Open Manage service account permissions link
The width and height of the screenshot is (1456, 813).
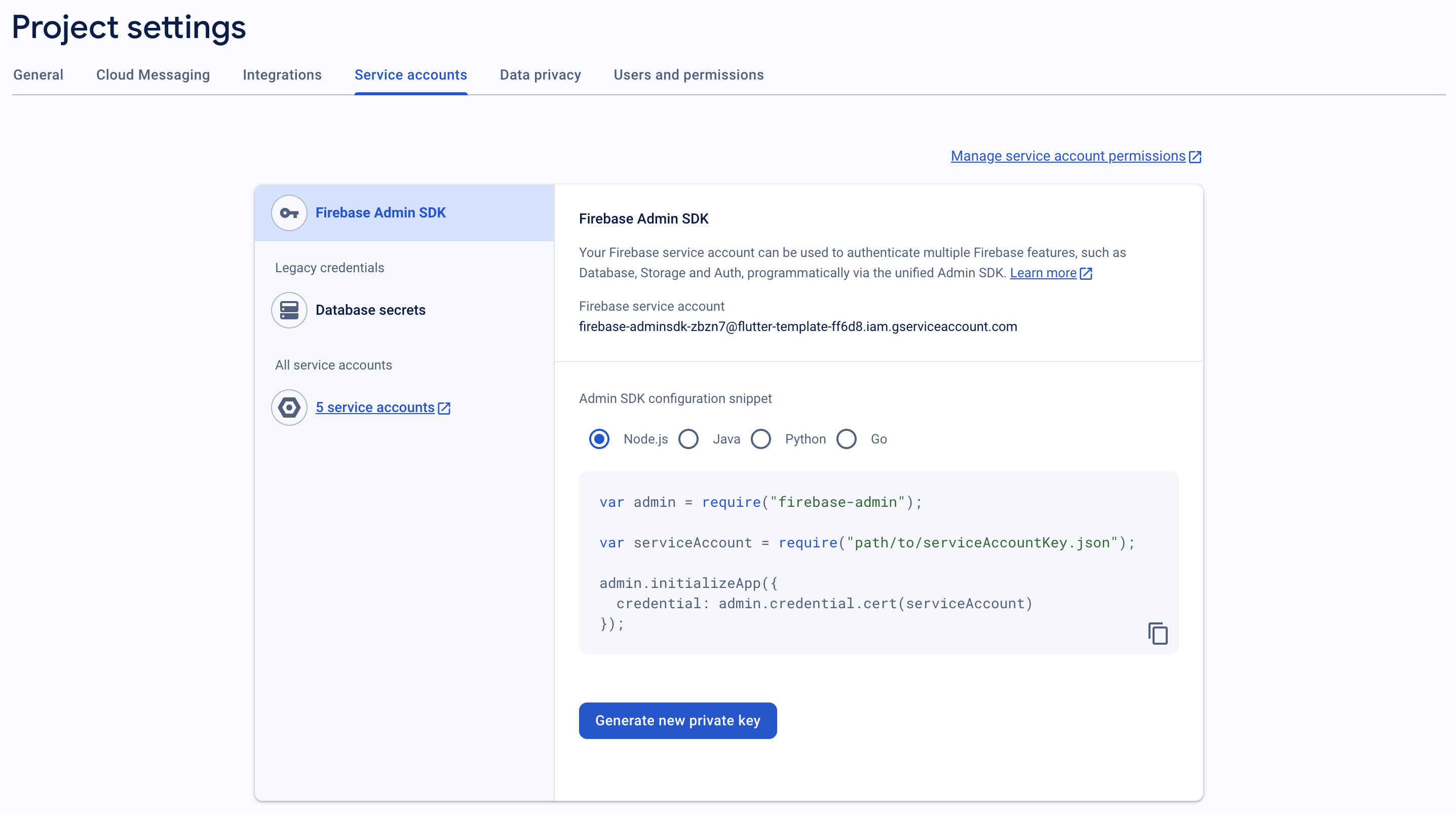(1067, 156)
